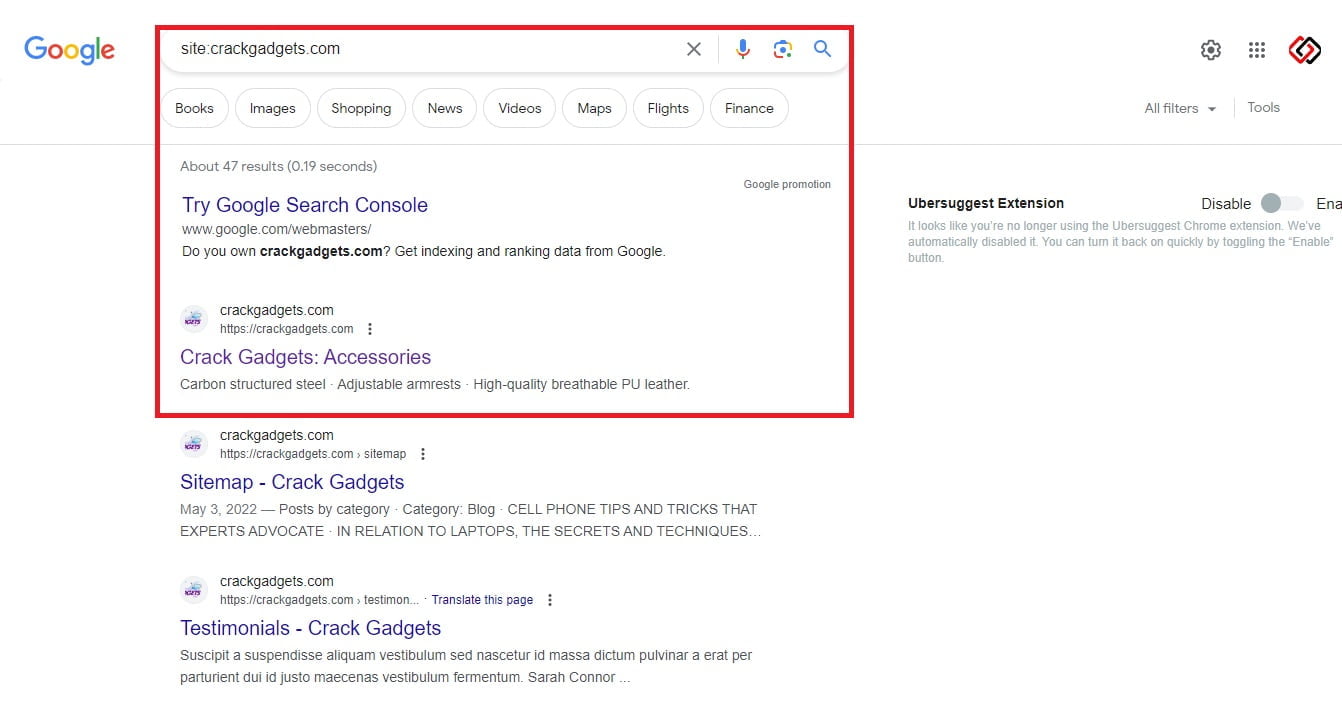Clear the search box text
This screenshot has width=1342, height=704.
coord(694,49)
